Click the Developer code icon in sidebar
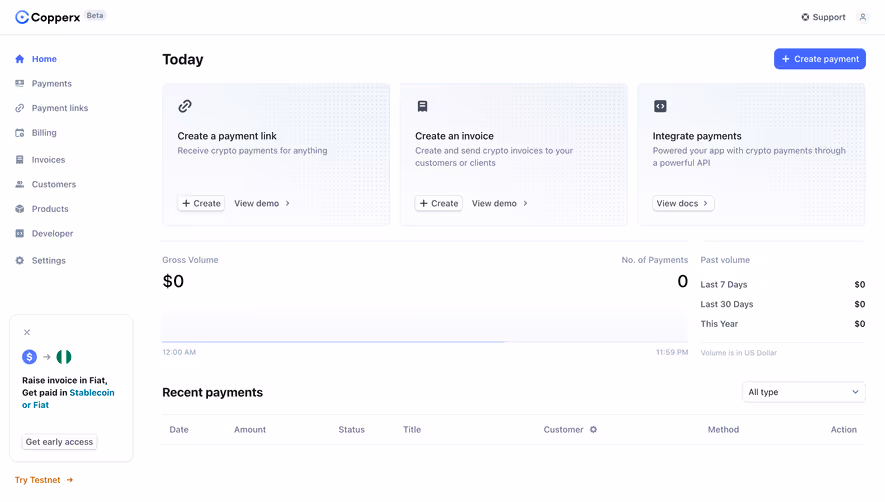 [x=20, y=233]
